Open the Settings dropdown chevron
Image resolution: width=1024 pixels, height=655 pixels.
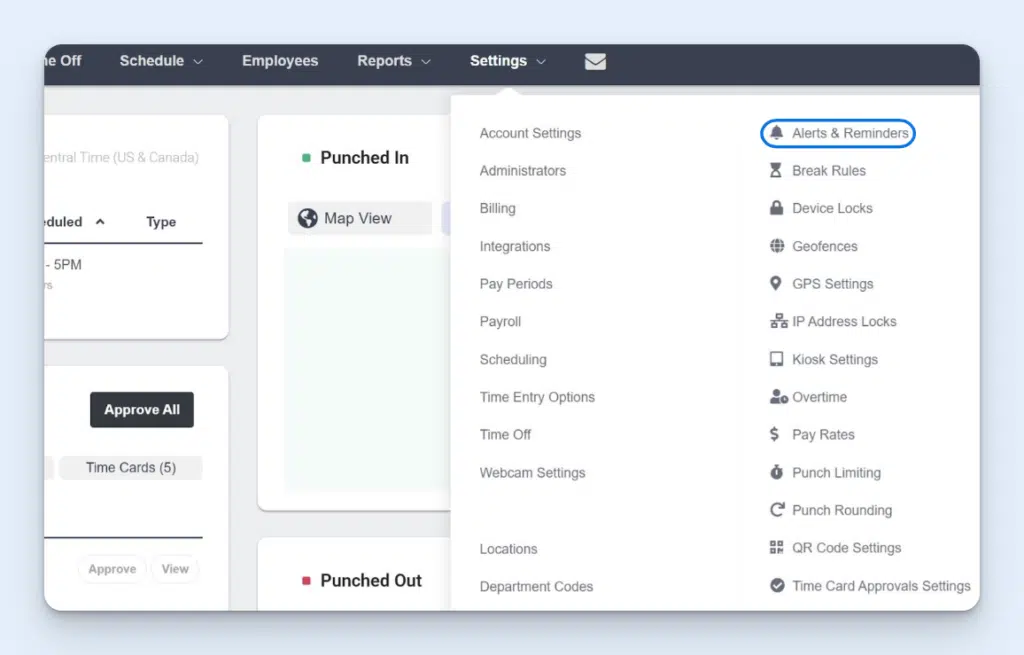pos(541,61)
